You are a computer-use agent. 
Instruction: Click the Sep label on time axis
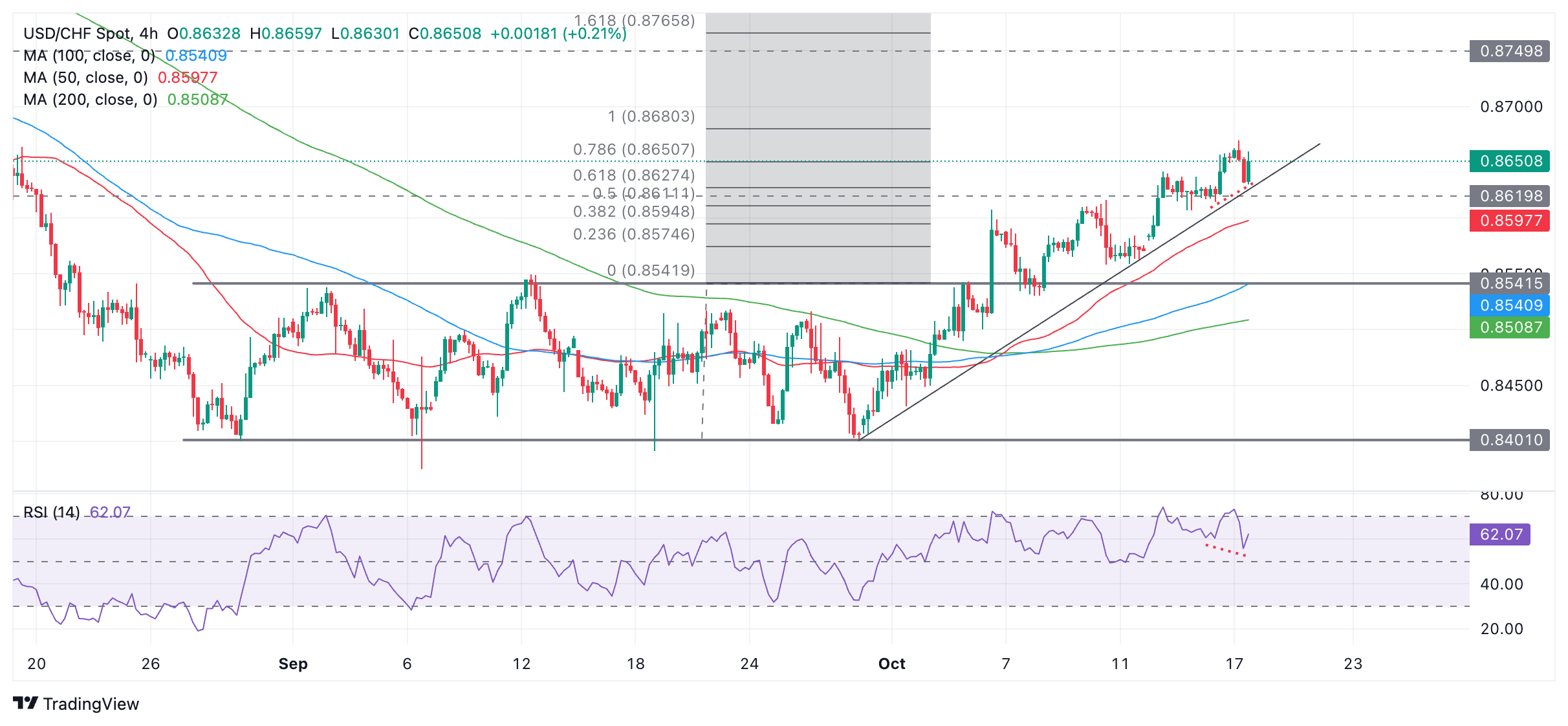tap(292, 664)
